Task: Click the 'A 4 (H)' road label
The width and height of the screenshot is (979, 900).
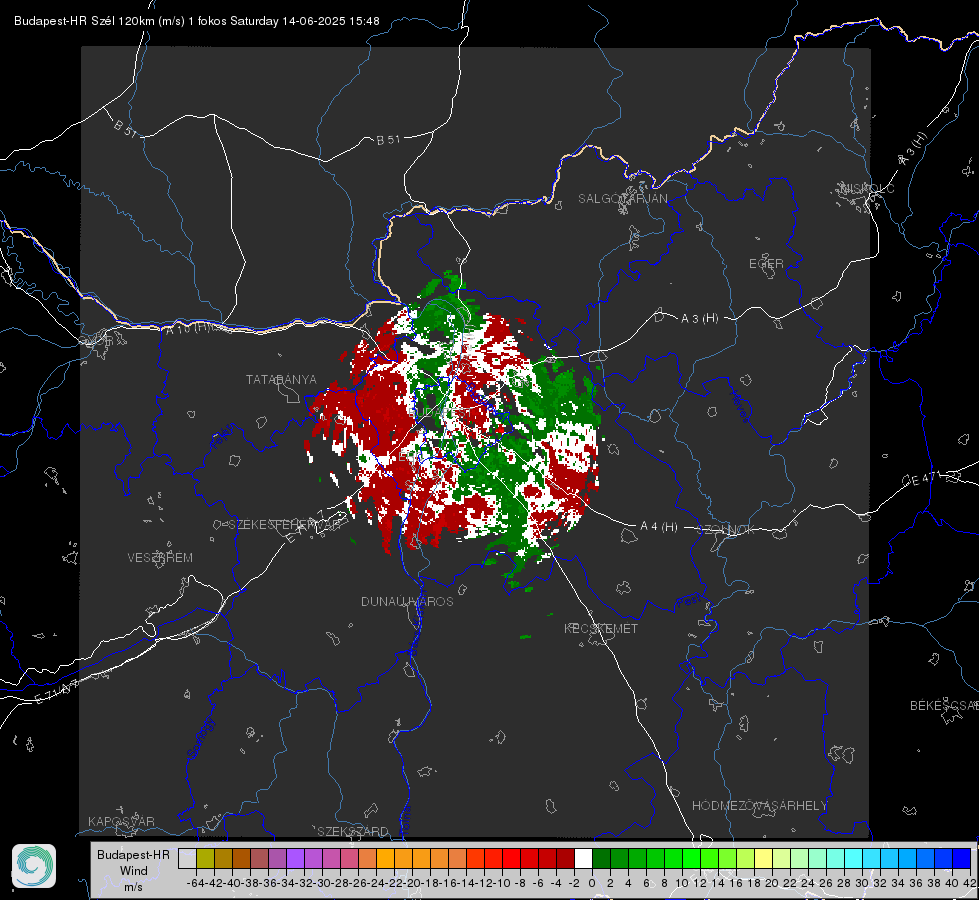Action: pyautogui.click(x=659, y=527)
